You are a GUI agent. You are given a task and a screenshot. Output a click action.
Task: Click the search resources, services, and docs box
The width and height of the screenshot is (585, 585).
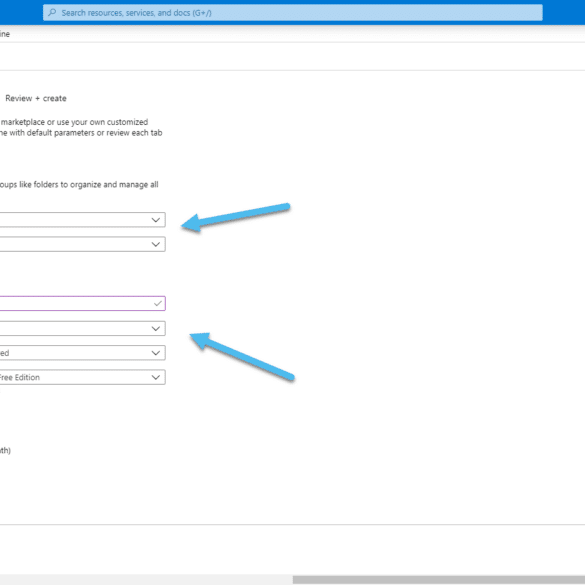click(x=292, y=13)
